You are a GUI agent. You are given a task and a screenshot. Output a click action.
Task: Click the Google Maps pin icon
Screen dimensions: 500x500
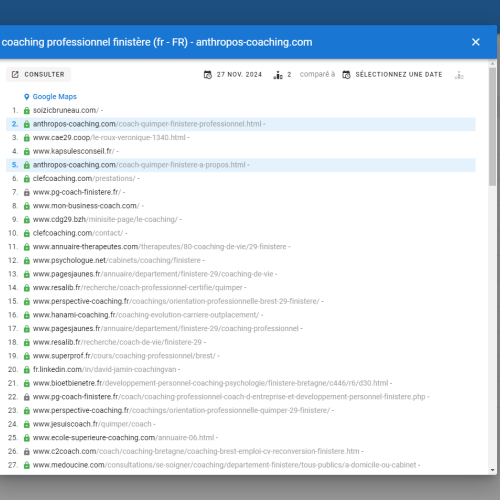click(x=27, y=97)
